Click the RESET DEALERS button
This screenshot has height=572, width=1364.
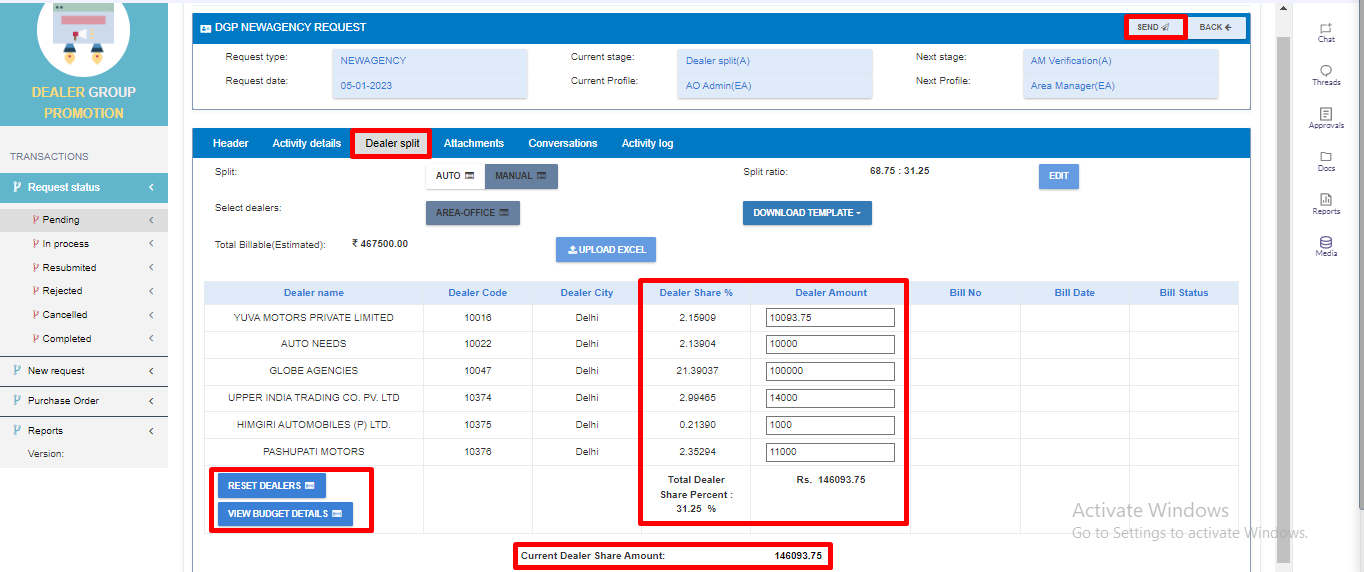271,486
